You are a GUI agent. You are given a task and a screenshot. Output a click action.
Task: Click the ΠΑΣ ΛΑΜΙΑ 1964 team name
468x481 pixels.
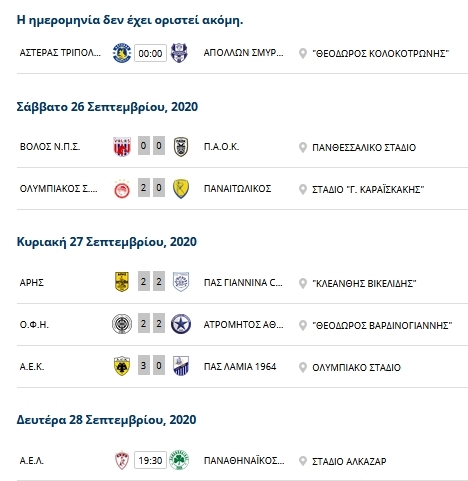240,366
